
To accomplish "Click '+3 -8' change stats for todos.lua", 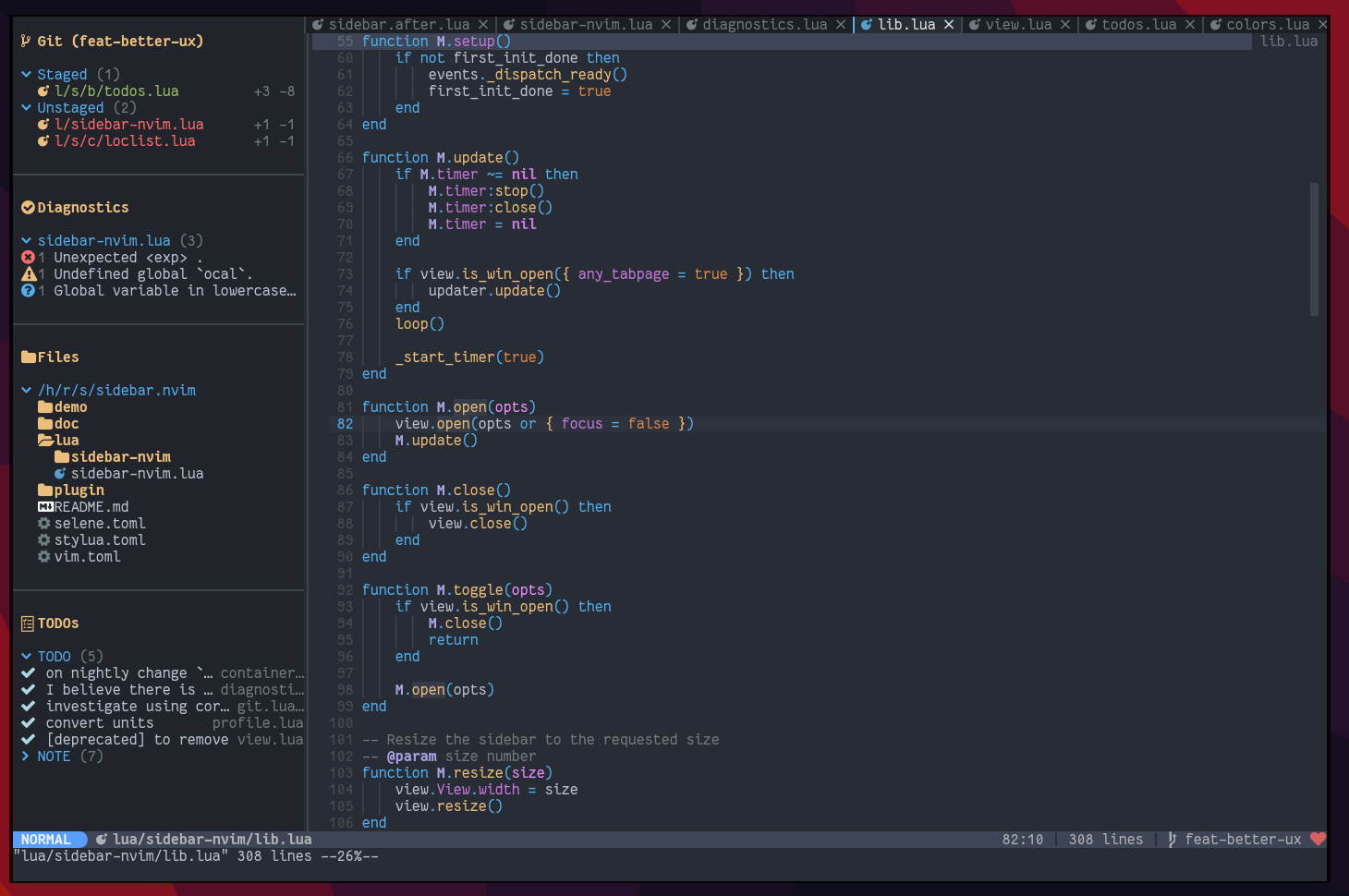I will point(274,91).
